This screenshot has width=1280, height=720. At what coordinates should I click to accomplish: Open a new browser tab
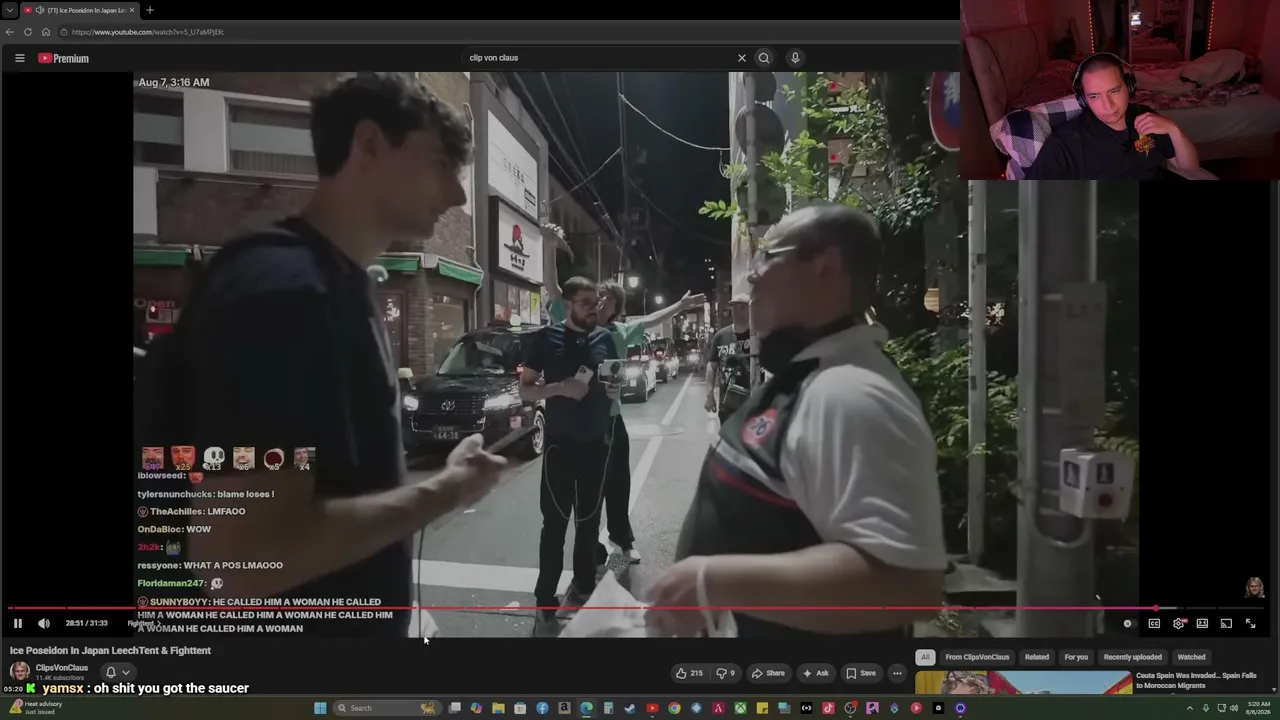149,10
